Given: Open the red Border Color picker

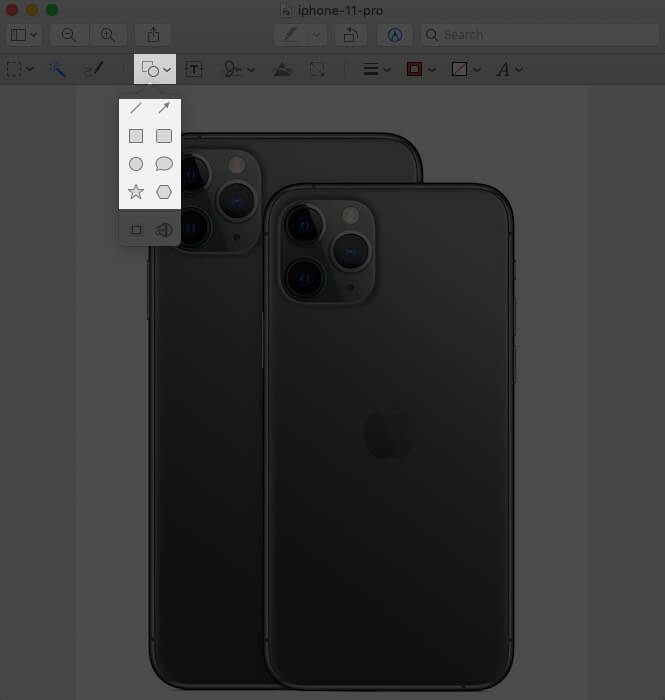Looking at the screenshot, I should pos(420,69).
